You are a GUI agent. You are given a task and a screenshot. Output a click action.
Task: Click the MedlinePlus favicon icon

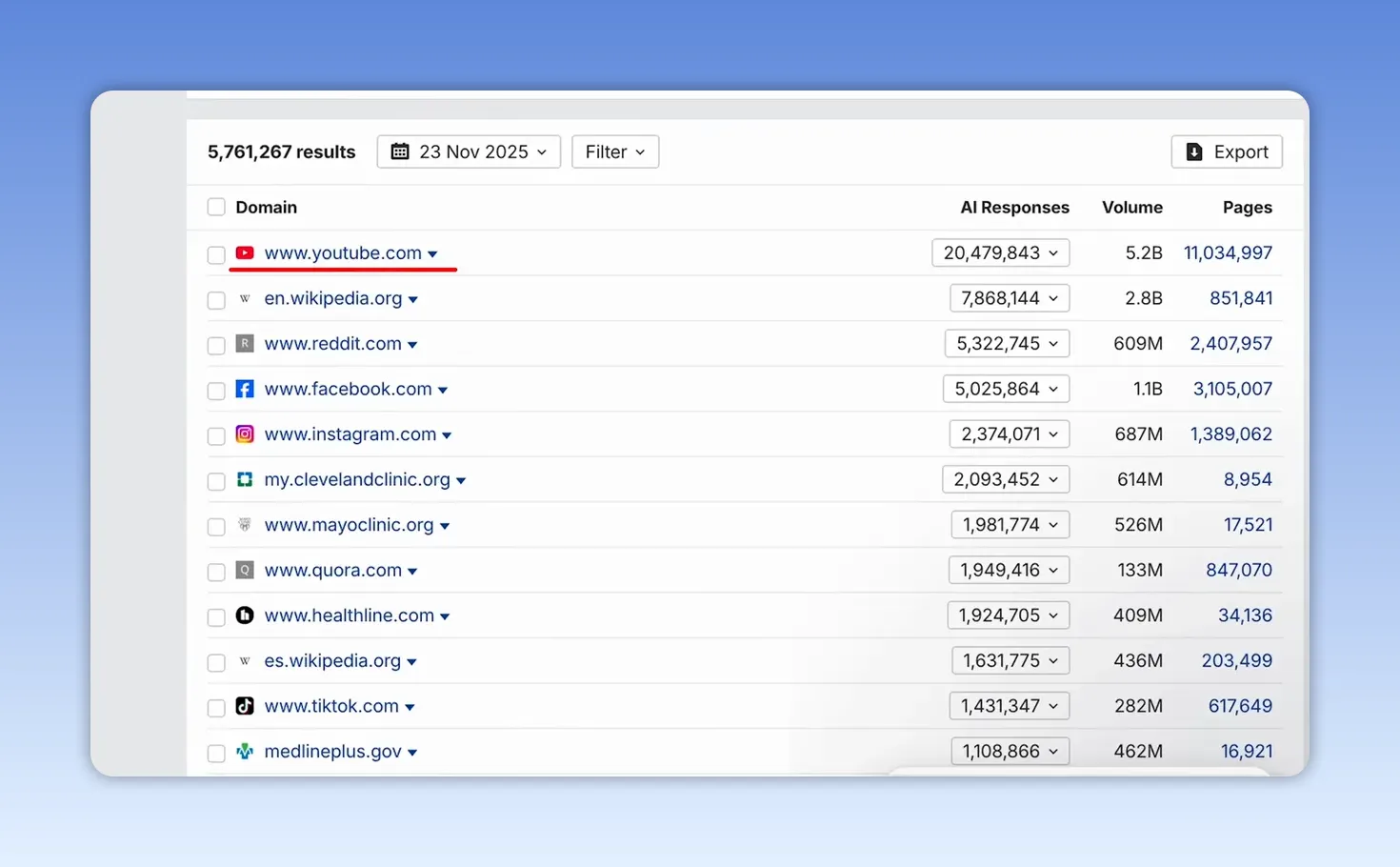click(245, 752)
